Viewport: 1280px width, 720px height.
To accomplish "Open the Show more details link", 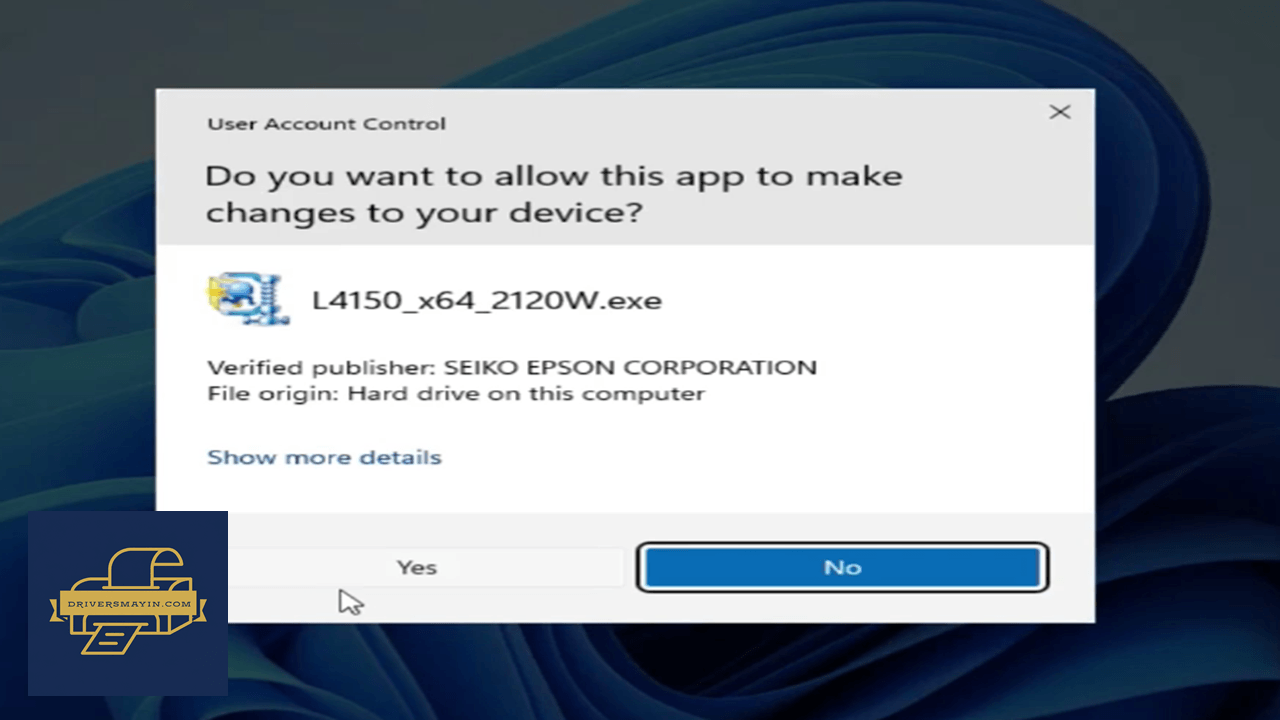I will pyautogui.click(x=324, y=457).
